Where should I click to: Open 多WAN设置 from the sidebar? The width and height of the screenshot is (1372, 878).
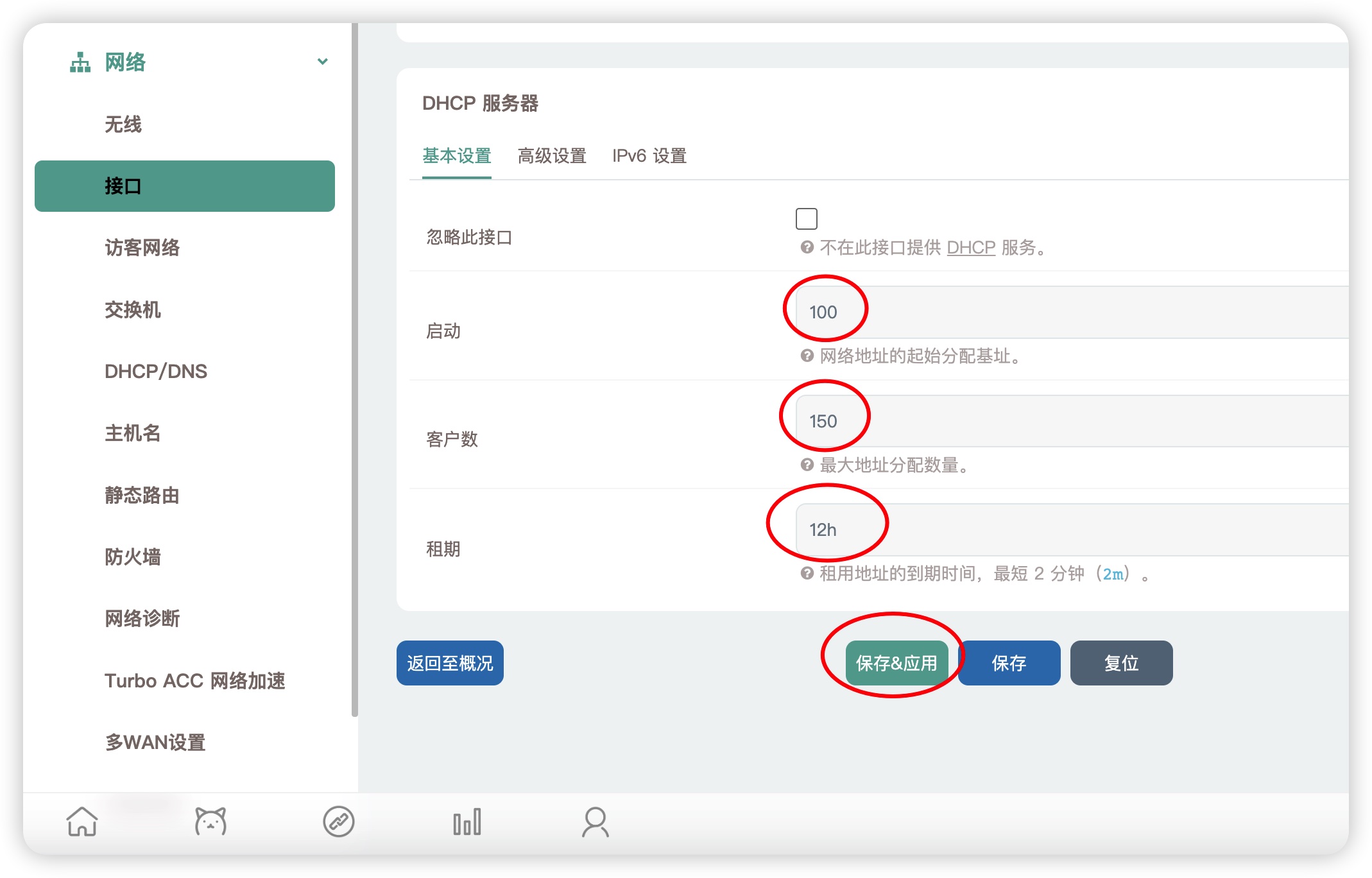[x=155, y=743]
